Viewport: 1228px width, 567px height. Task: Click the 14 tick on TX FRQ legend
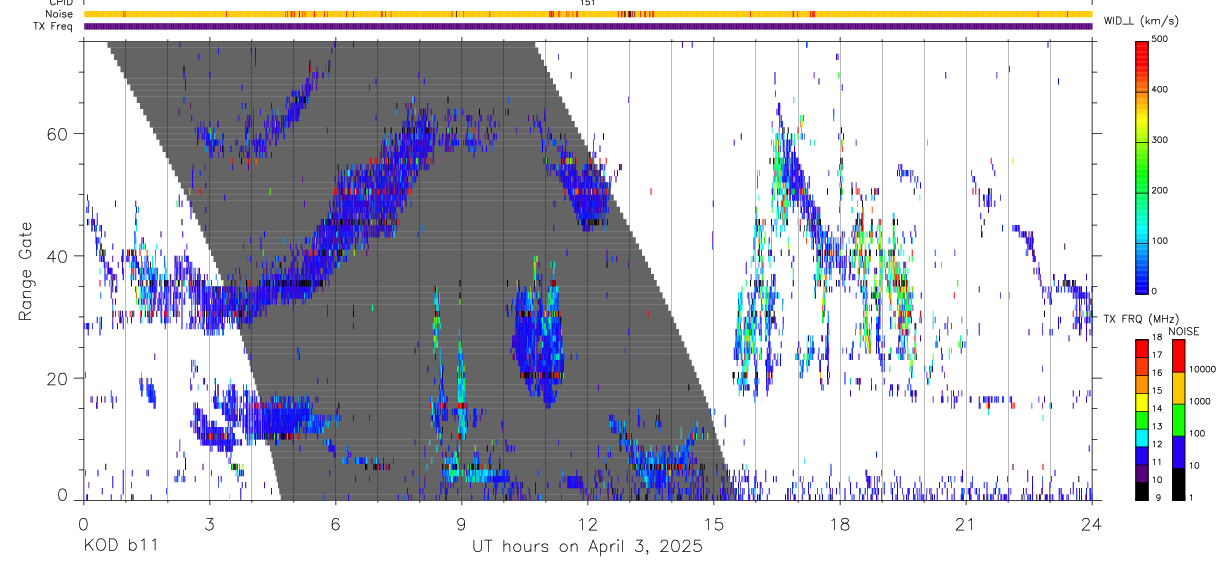coord(1158,408)
